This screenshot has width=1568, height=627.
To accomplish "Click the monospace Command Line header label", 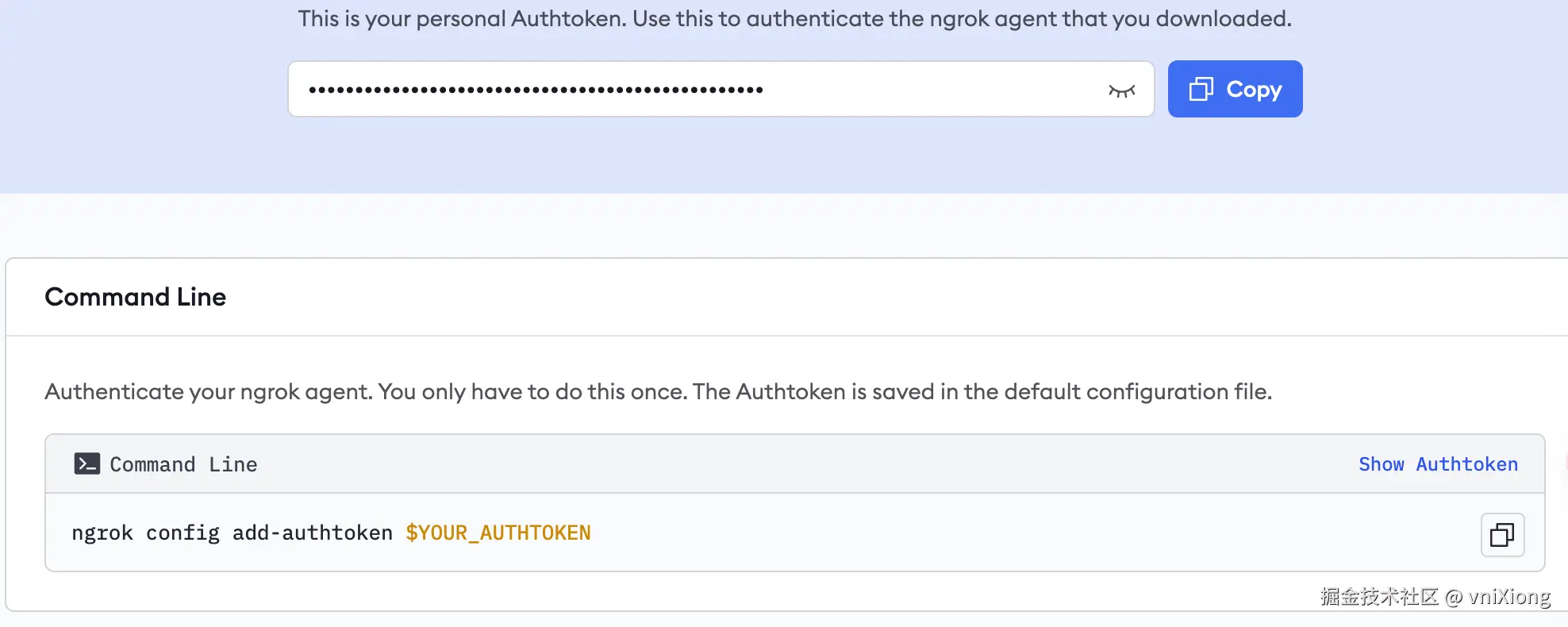I will point(183,464).
